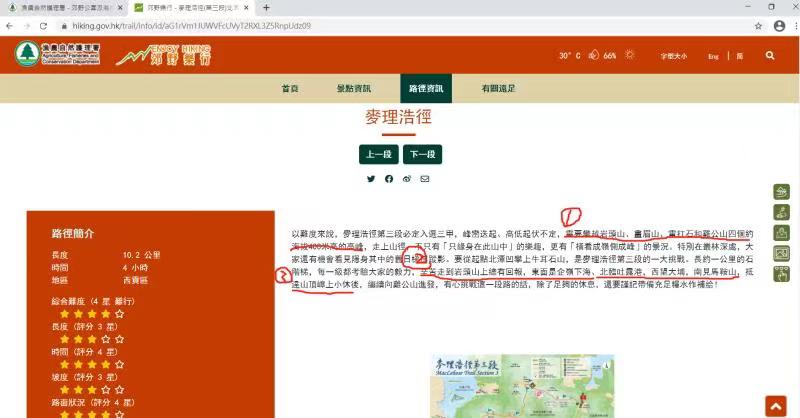Open the Enjoy Hiking logo

tap(165, 56)
